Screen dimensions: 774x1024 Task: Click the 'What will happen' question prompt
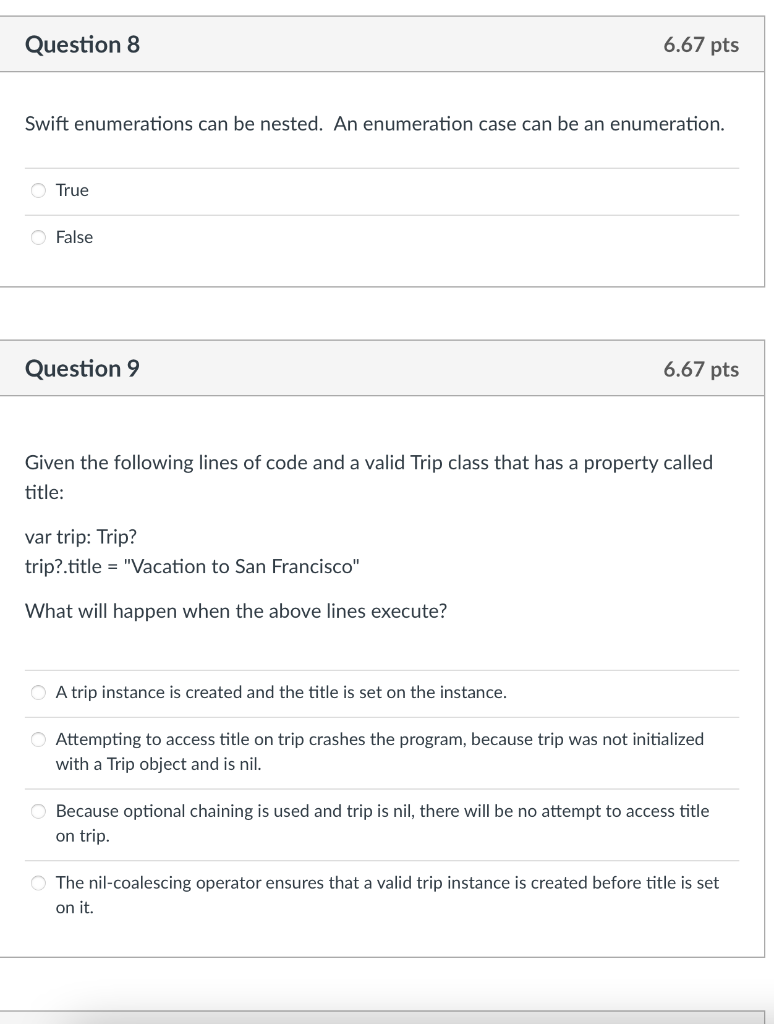point(236,611)
